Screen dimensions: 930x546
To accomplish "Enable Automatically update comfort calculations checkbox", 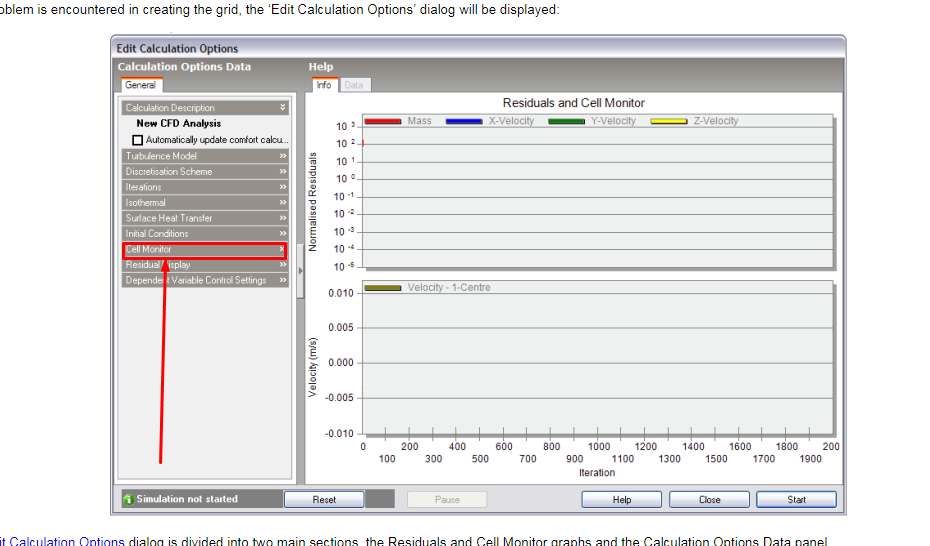I will (x=138, y=140).
